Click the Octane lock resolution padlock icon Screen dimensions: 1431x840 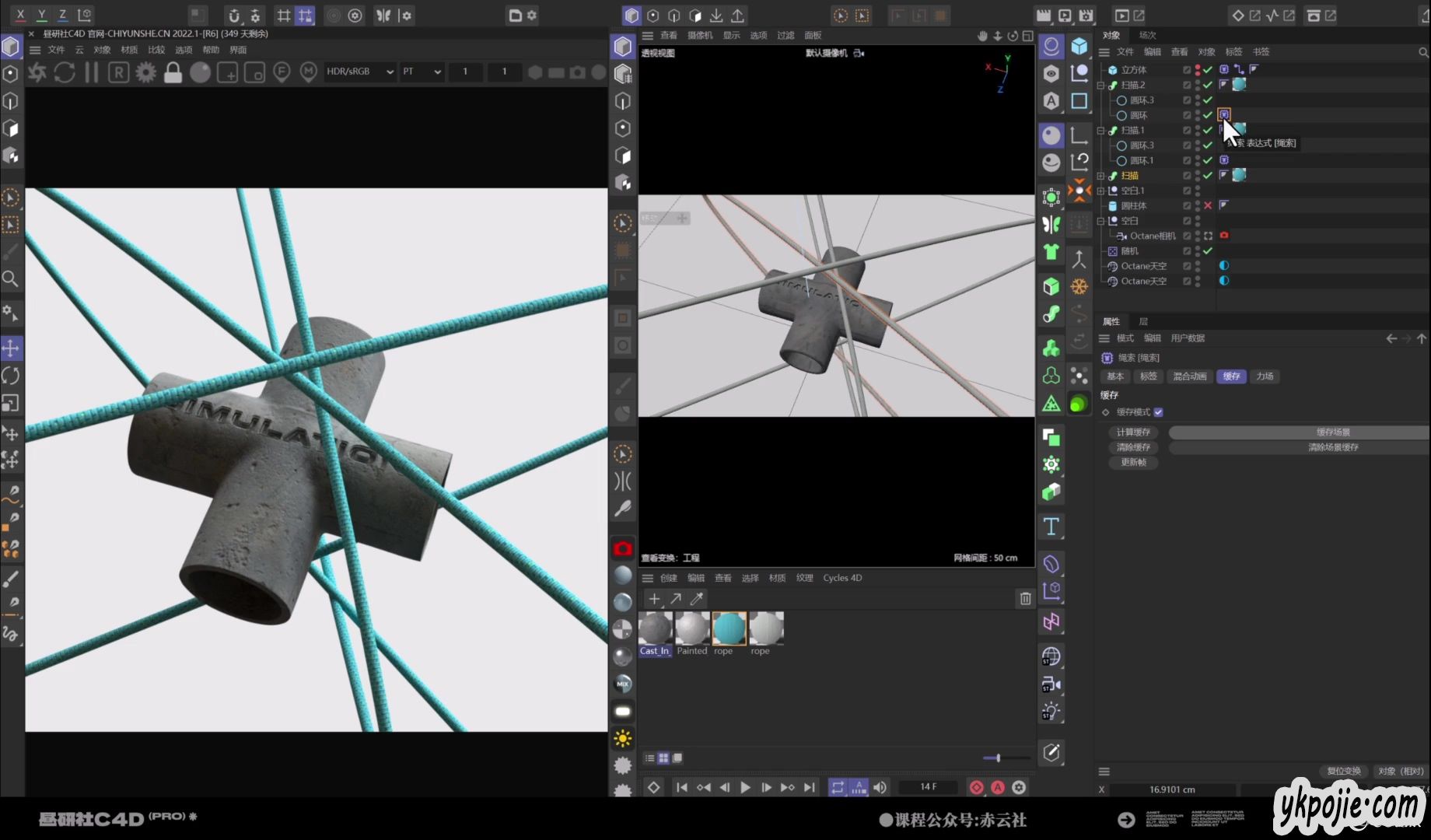pos(173,72)
